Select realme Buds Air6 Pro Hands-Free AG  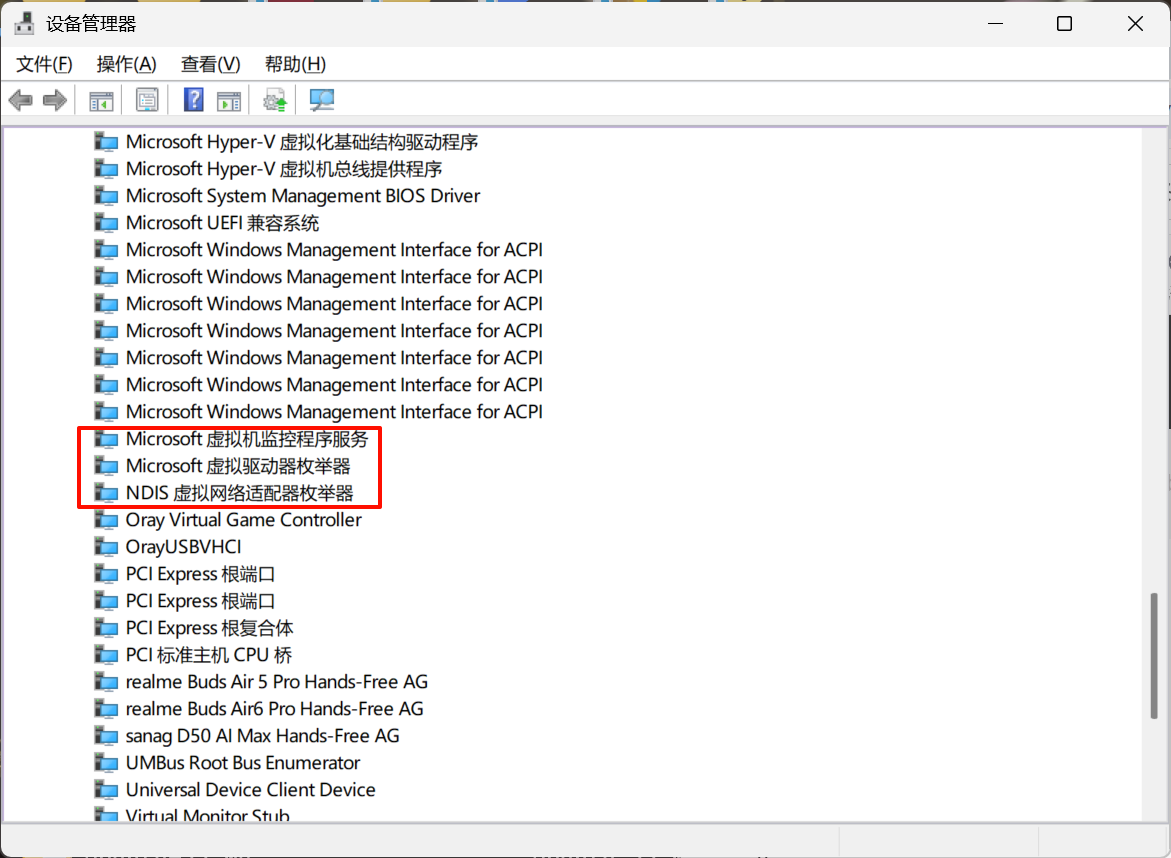click(x=274, y=709)
